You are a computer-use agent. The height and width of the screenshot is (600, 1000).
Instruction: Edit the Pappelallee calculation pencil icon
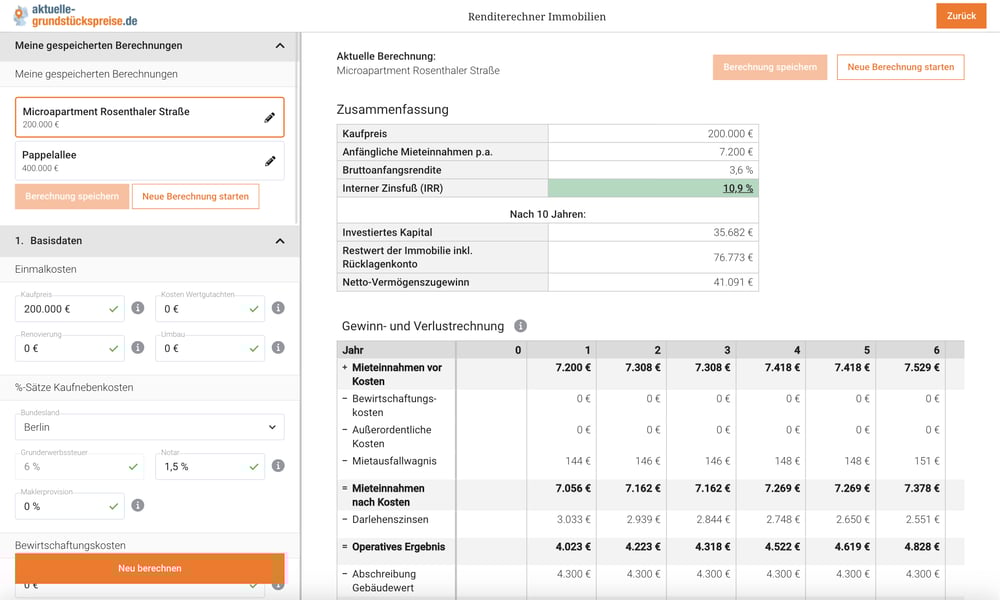[x=270, y=161]
